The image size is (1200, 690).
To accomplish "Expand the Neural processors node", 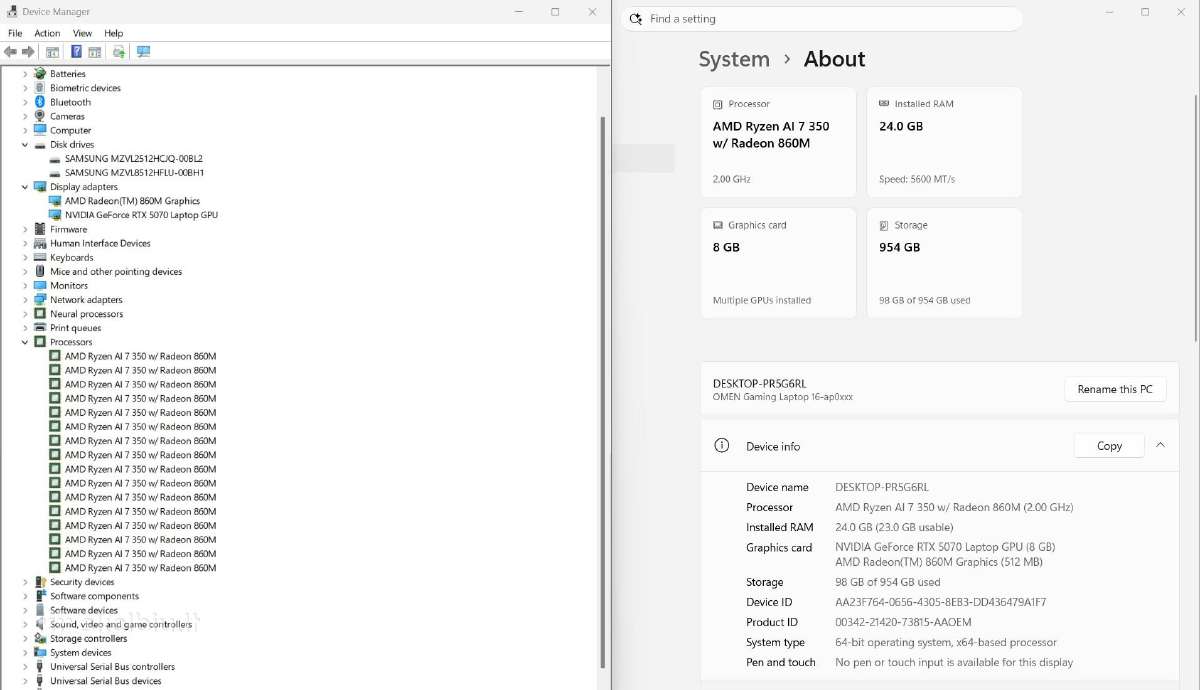I will coord(25,313).
